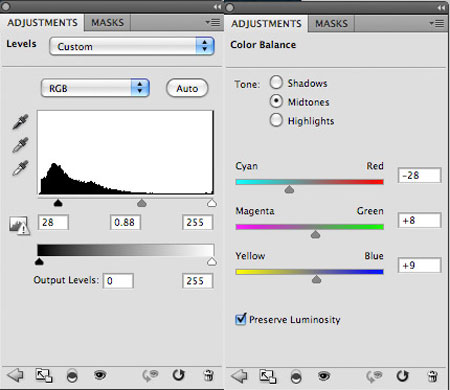Switch to Masks tab in Color Balance panel

click(331, 24)
